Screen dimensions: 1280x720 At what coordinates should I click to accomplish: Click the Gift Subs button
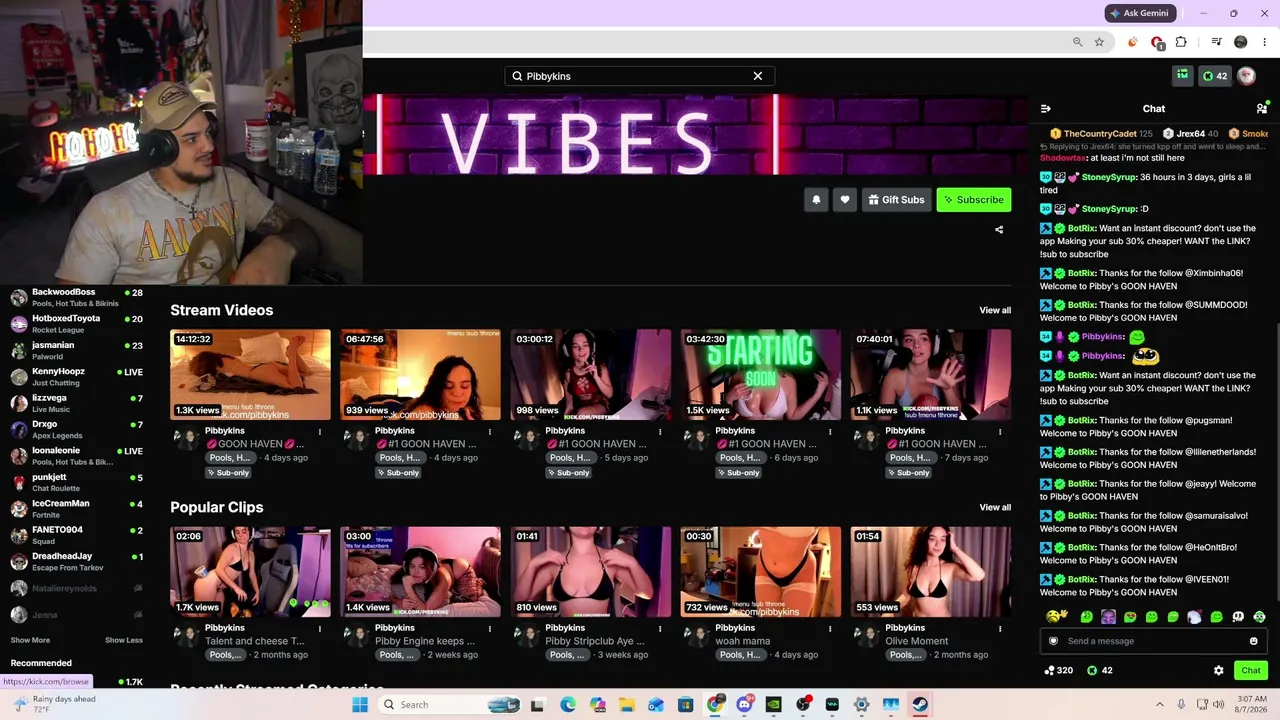pyautogui.click(x=896, y=200)
